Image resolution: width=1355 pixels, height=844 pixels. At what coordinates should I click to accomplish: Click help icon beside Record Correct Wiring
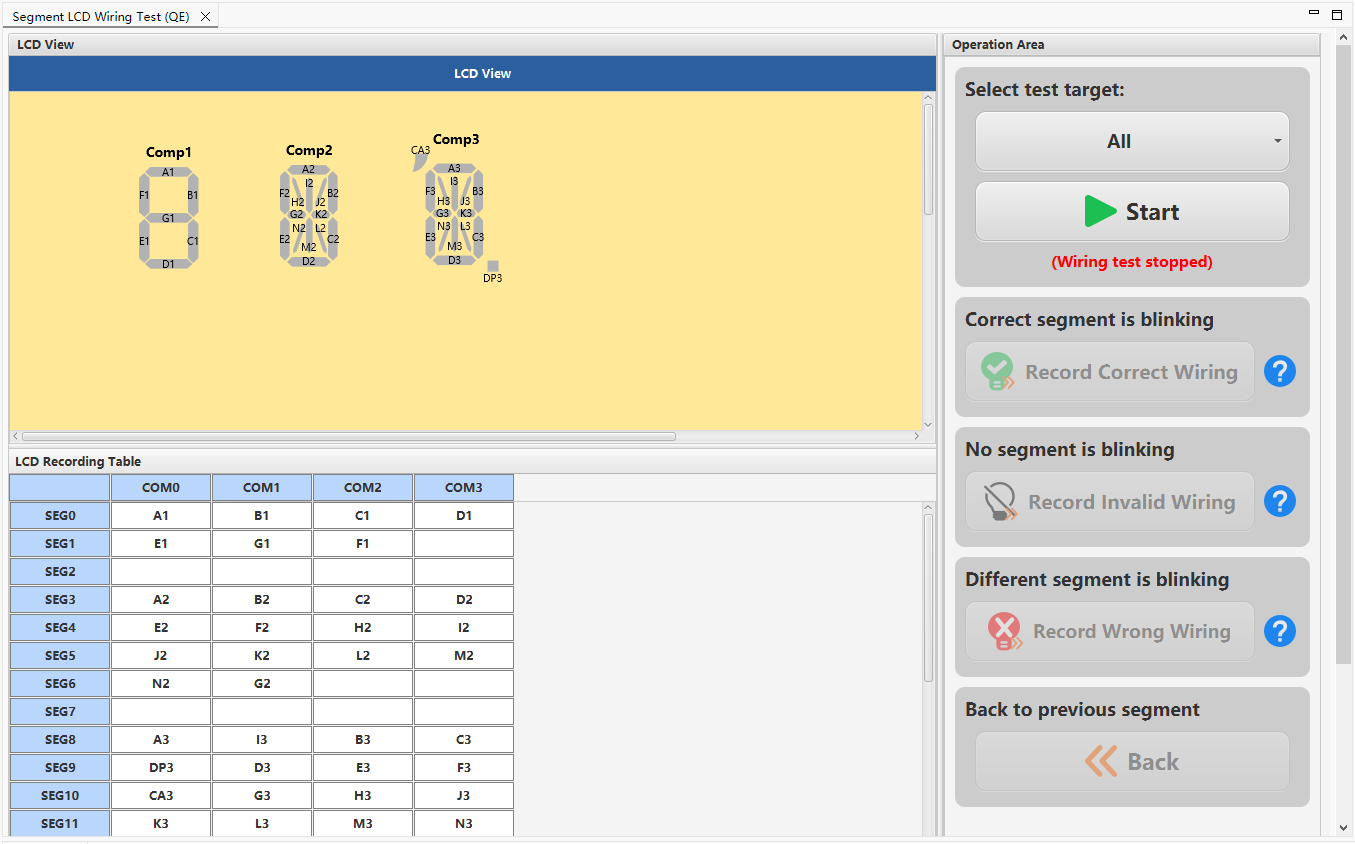click(1279, 372)
